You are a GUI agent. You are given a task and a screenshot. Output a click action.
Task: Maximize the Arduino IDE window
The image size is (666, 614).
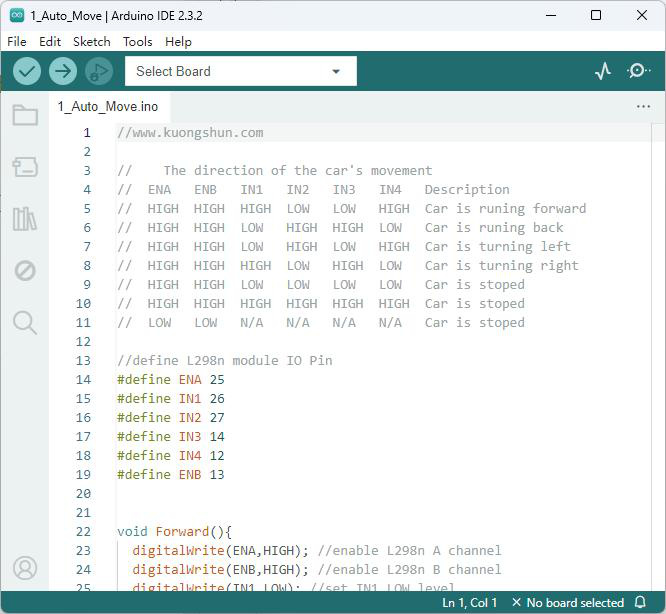point(596,15)
